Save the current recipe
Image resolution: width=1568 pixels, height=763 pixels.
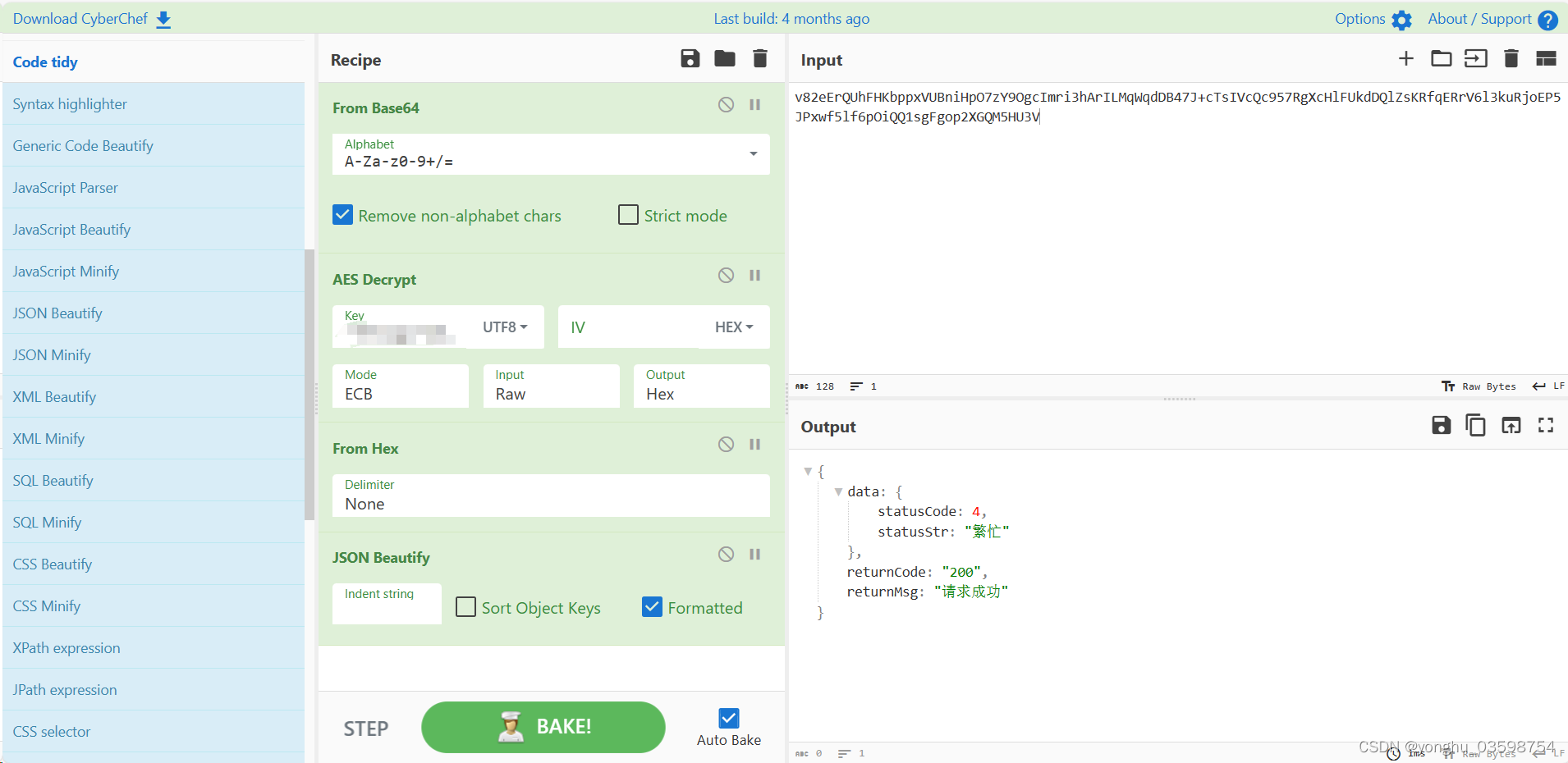click(690, 58)
